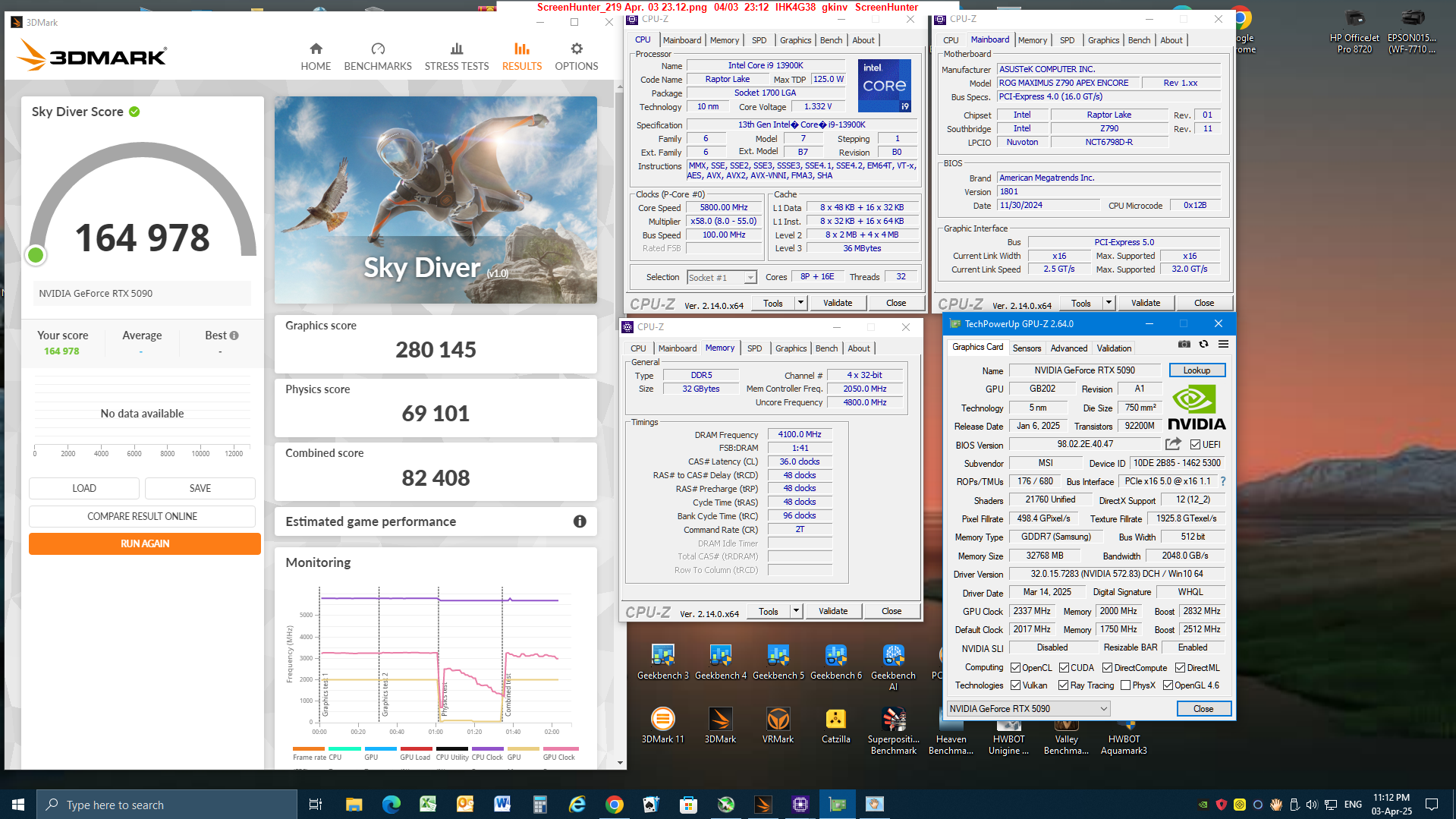Screen dimensions: 1456x819
Task: Open the GPU selection dropdown in GPU-Z
Action: pos(1028,709)
